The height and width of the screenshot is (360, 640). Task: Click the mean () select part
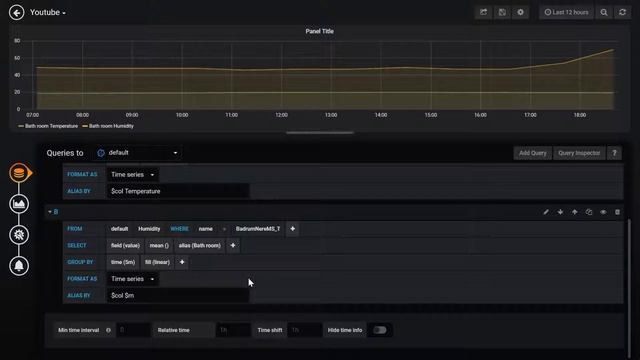click(x=159, y=246)
